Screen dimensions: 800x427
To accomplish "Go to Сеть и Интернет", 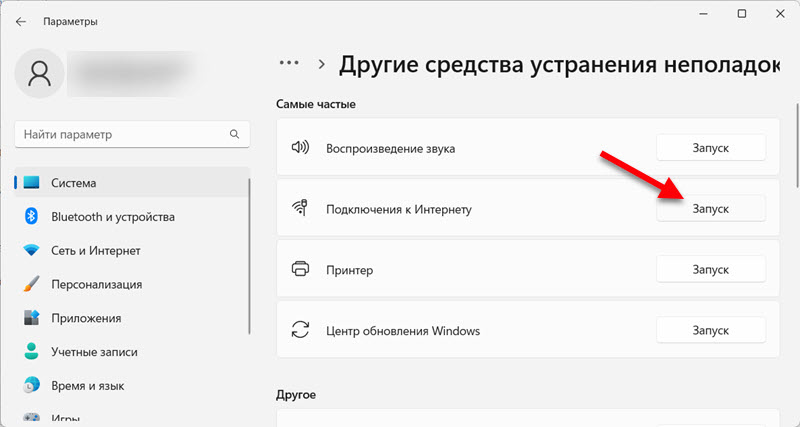I will click(x=132, y=250).
